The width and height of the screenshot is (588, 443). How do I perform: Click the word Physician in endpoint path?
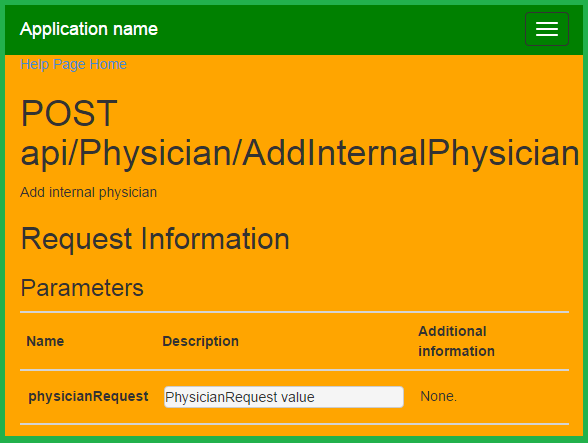coord(155,153)
